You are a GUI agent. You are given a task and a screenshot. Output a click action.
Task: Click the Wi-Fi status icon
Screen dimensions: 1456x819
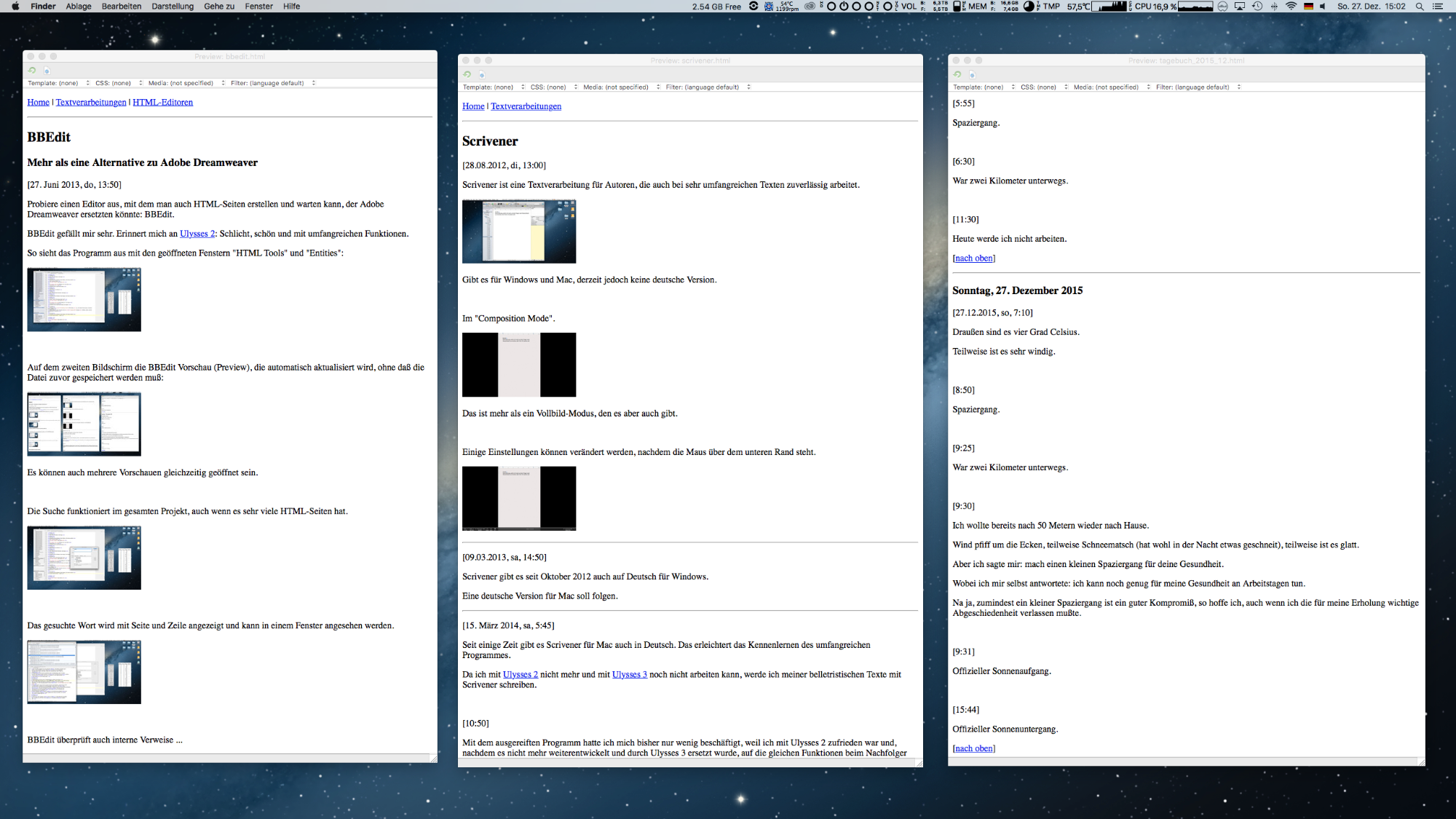(1291, 7)
